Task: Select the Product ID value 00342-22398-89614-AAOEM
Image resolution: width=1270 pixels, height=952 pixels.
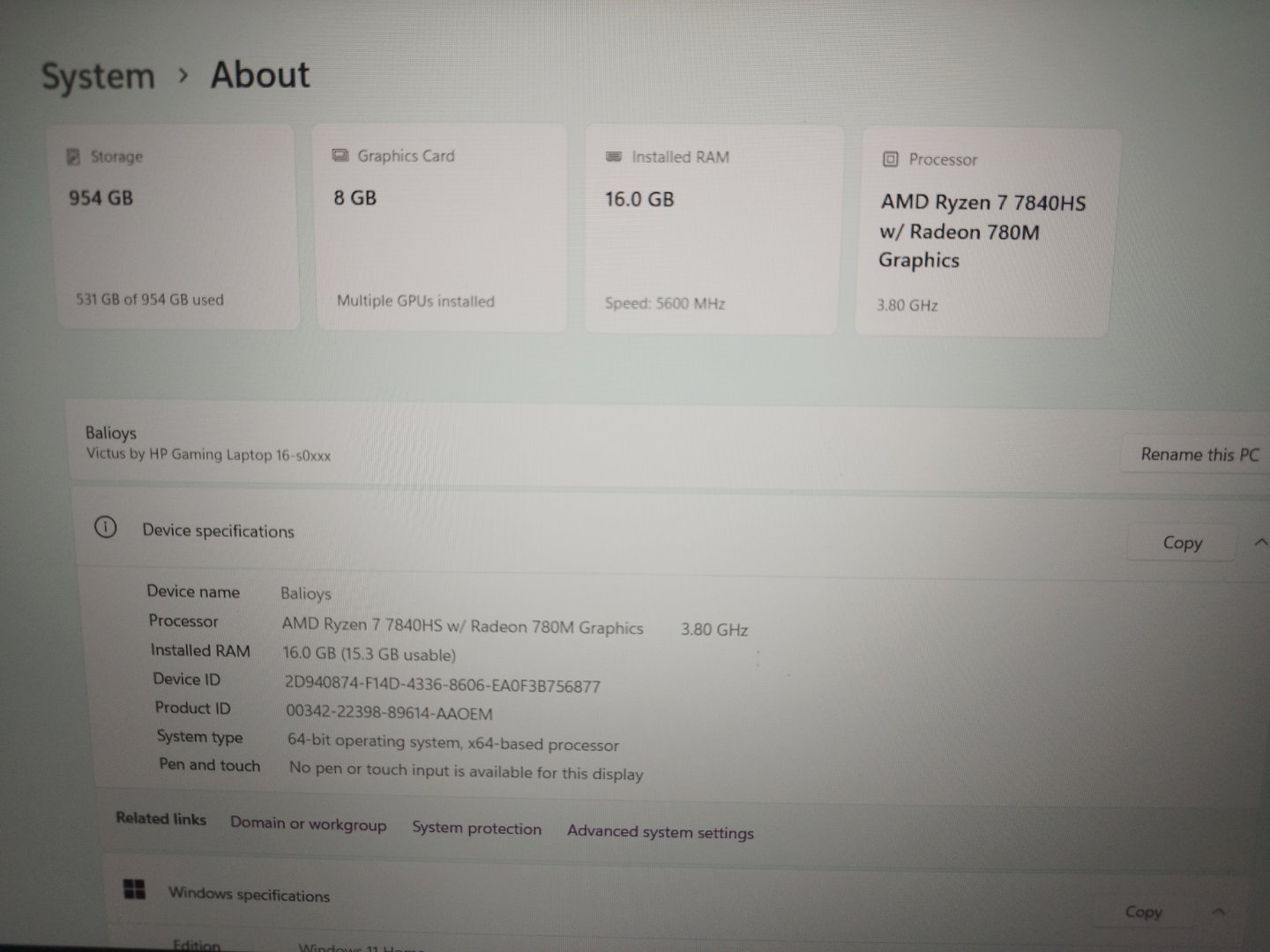Action: coord(389,712)
